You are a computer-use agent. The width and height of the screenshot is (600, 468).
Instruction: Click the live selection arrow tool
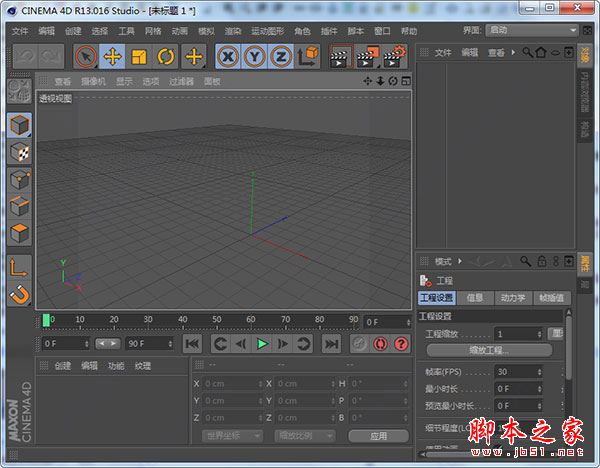click(x=86, y=57)
